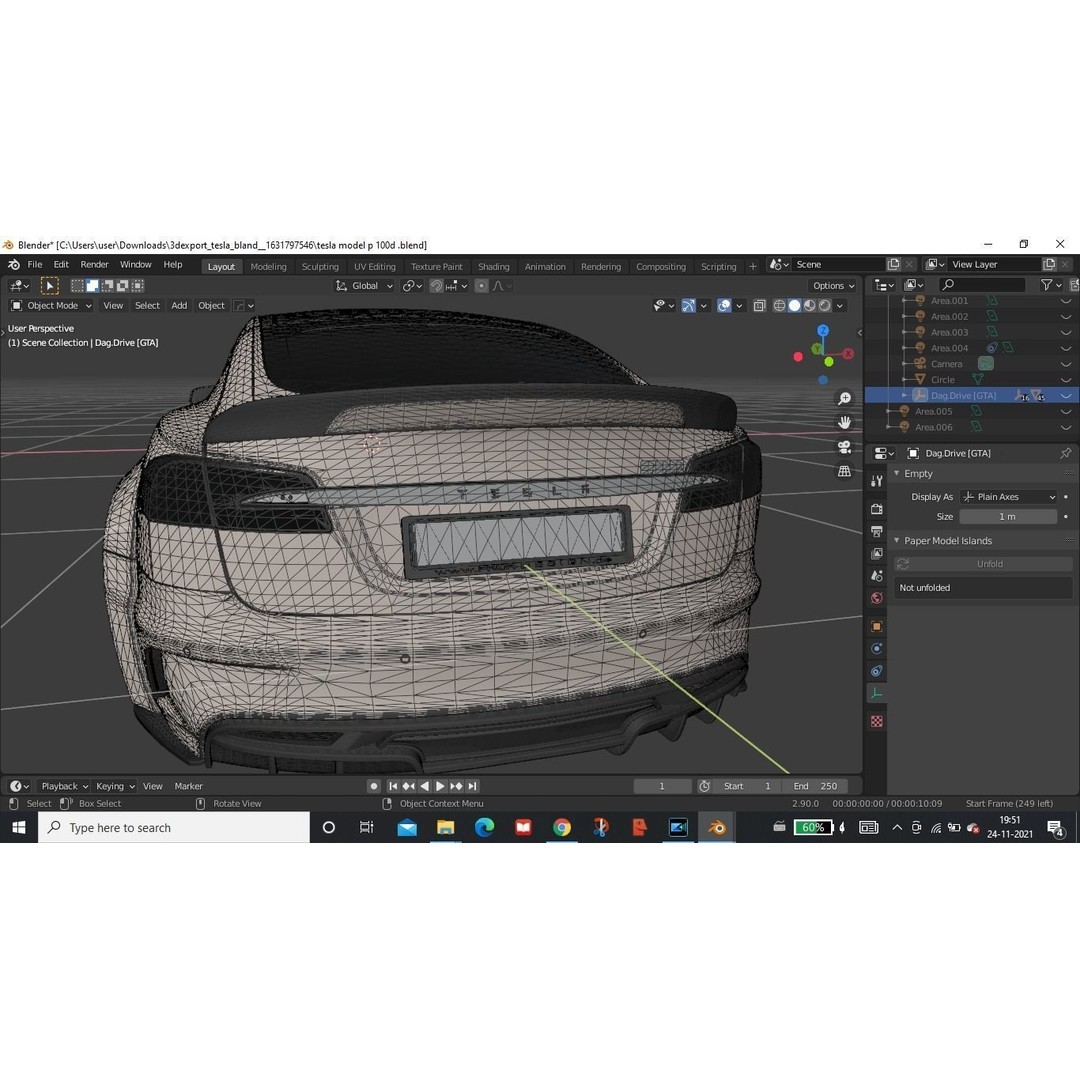Open the Object Mode dropdown
This screenshot has width=1080, height=1080.
pyautogui.click(x=51, y=305)
